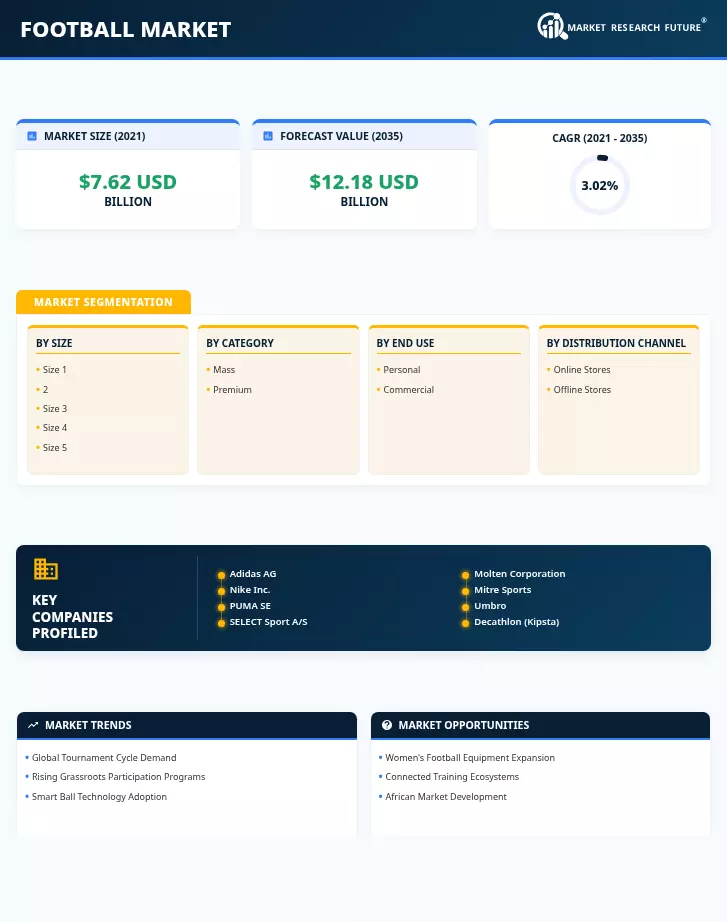Screen dimensions: 727x922
Task: Click Nike Inc. in key companies
Action: [x=250, y=589]
